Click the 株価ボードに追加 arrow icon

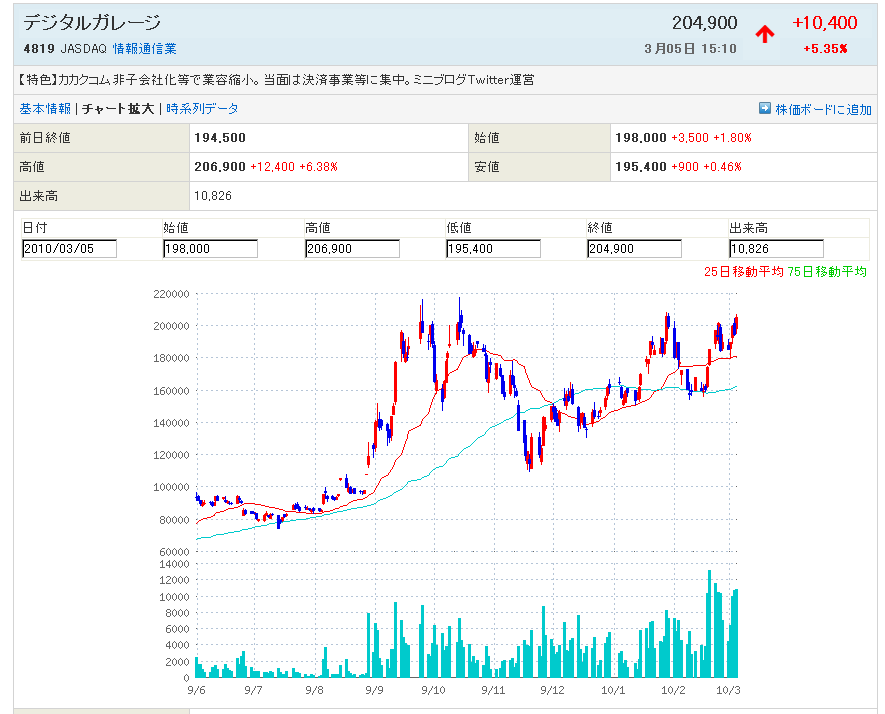(765, 109)
